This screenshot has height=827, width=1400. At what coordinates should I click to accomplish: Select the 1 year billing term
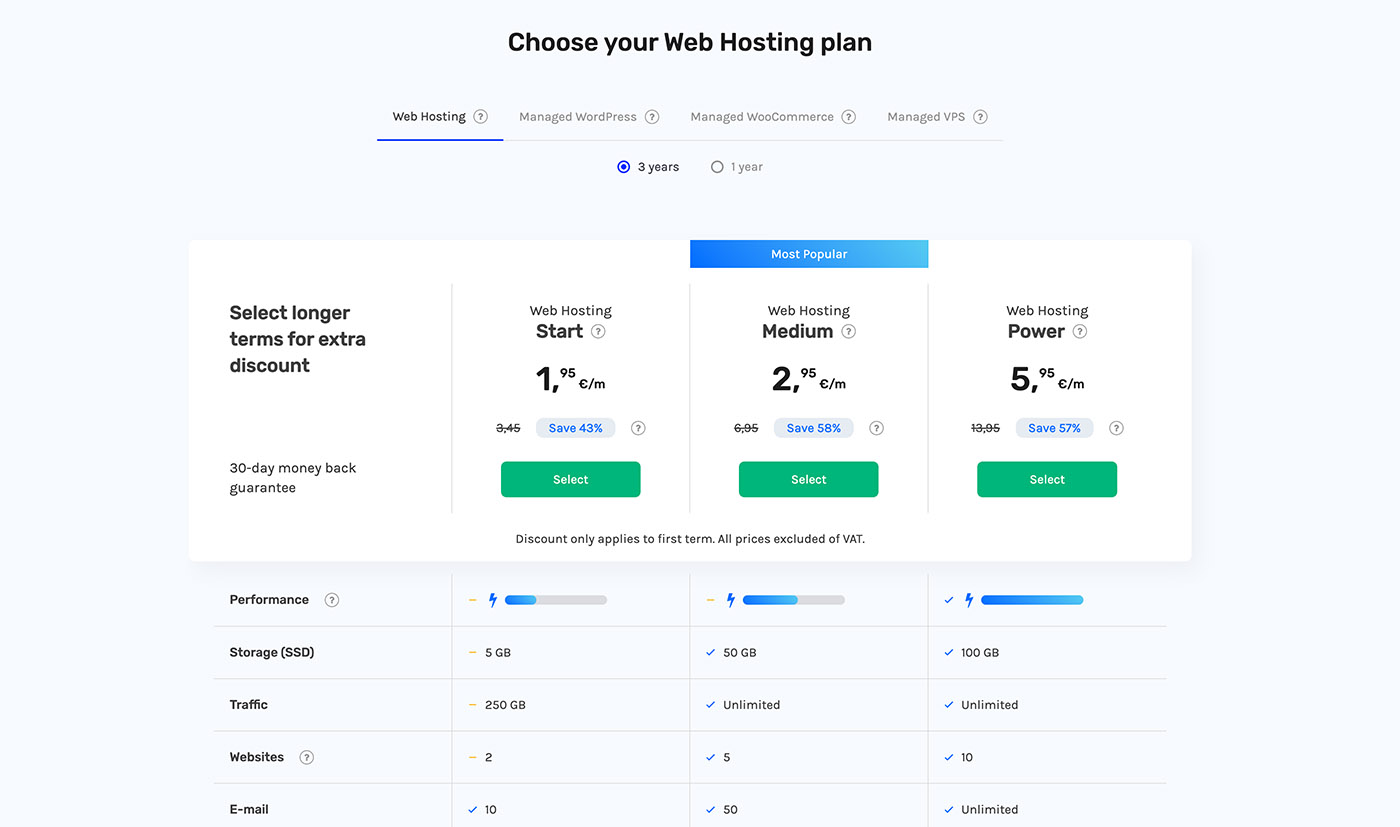click(x=717, y=167)
